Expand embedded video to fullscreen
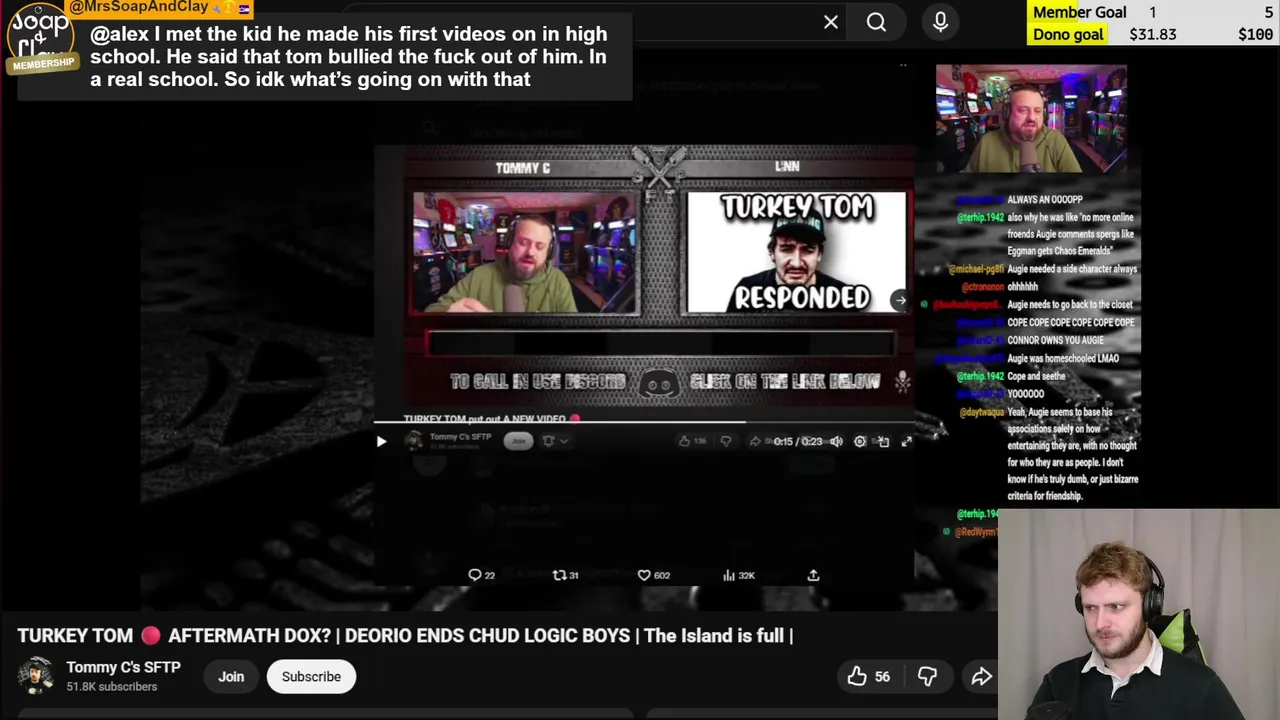This screenshot has width=1280, height=720. tap(906, 441)
